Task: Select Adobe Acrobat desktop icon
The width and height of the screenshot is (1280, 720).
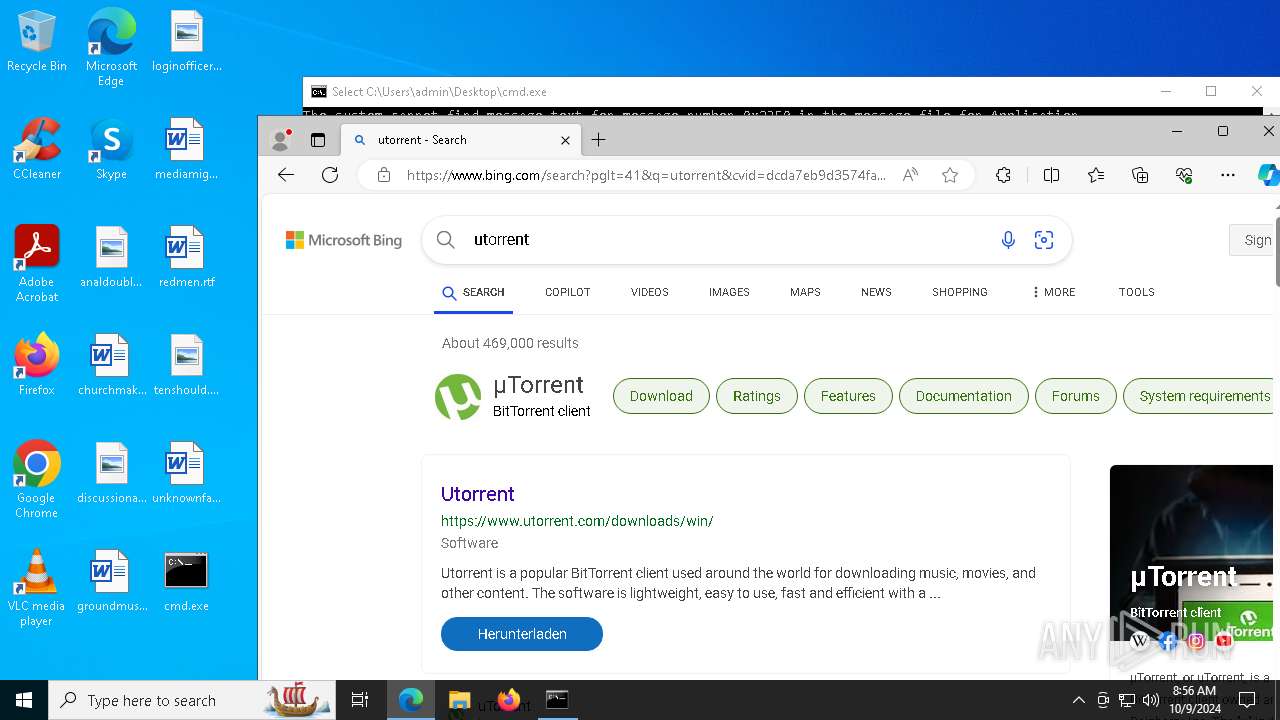Action: (37, 264)
